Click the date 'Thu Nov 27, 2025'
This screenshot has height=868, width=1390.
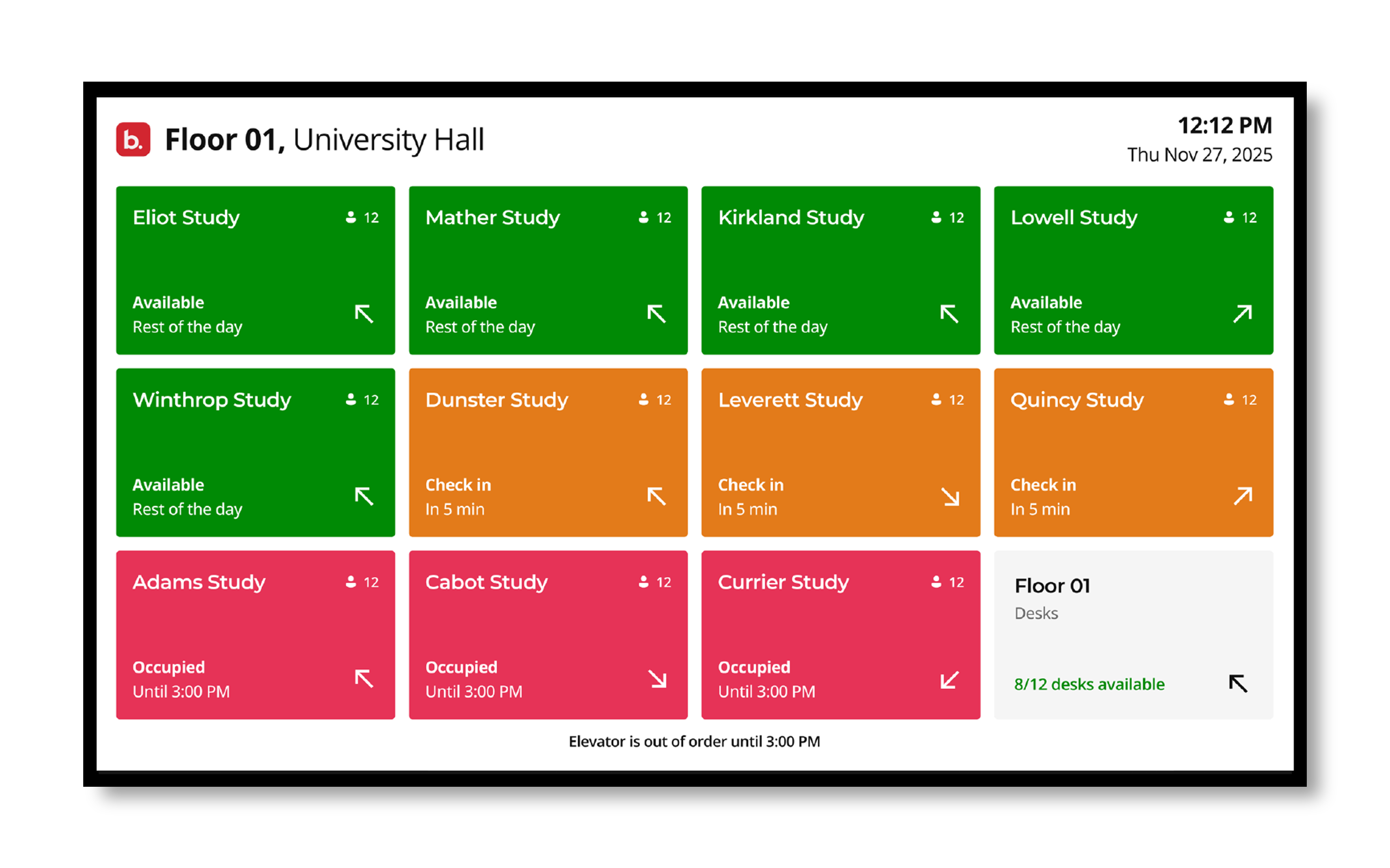1199,155
